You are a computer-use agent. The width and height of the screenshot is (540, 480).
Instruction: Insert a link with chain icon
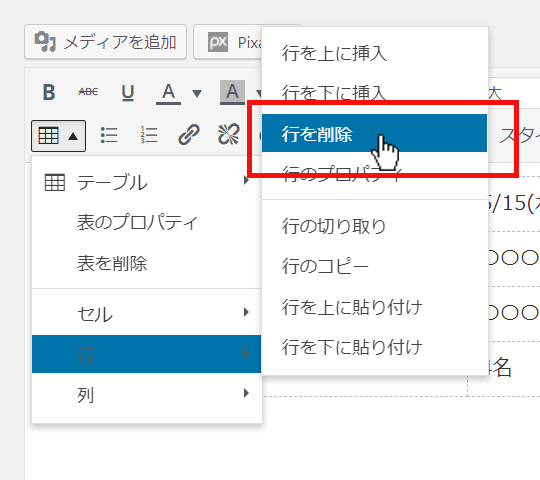click(x=189, y=135)
